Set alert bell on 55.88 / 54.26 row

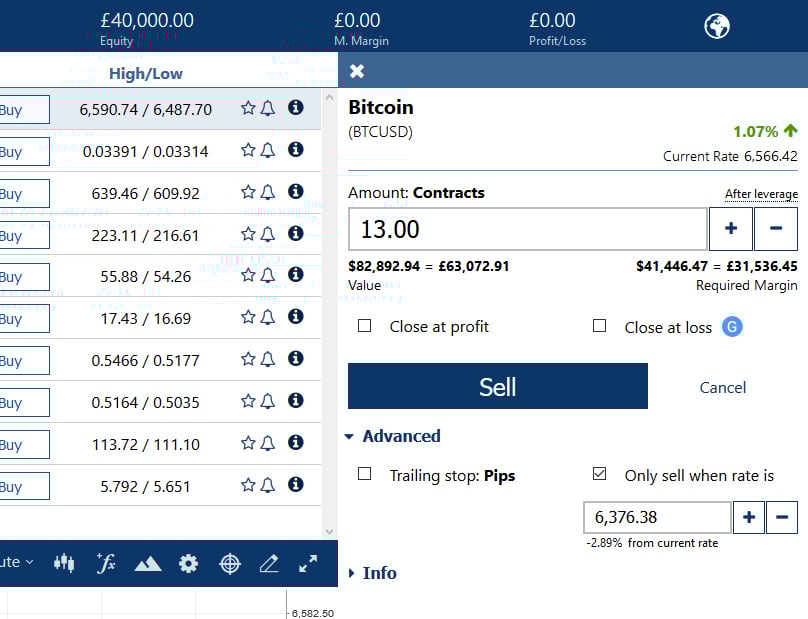click(x=267, y=275)
